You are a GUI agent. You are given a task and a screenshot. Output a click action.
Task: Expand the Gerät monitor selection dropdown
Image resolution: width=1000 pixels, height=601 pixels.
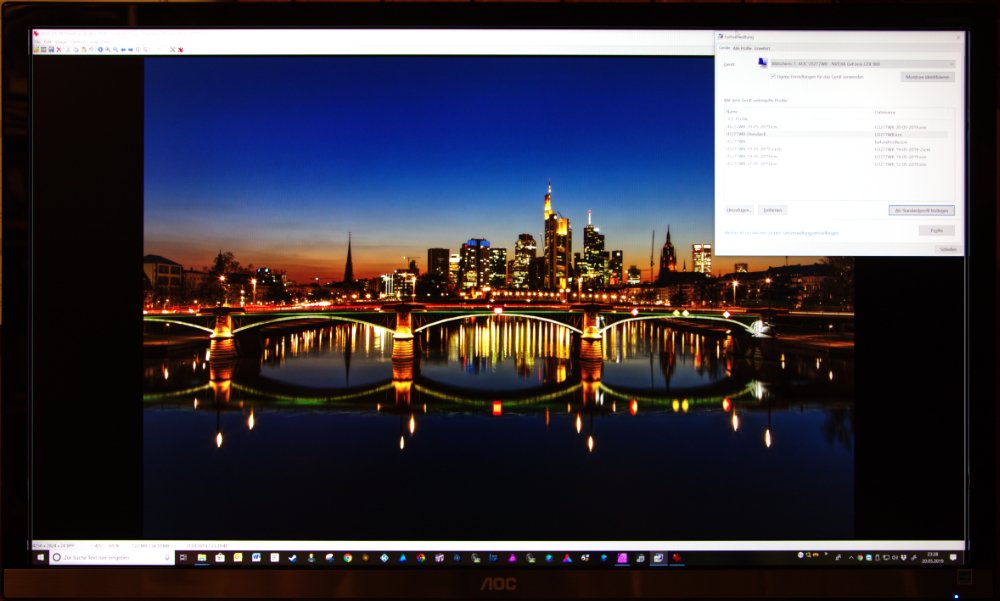[861, 64]
